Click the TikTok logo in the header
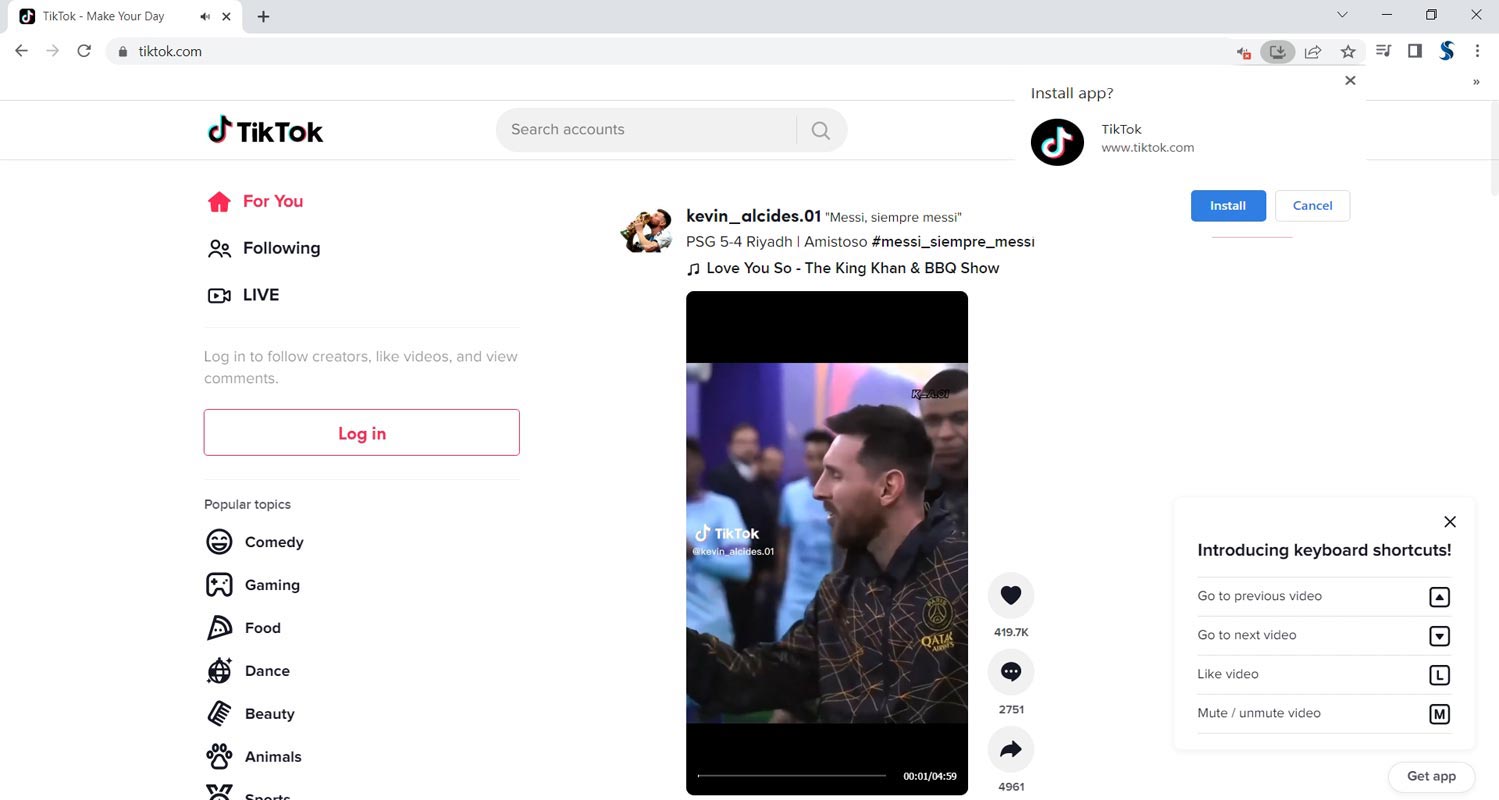The width and height of the screenshot is (1499, 800). coord(265,130)
